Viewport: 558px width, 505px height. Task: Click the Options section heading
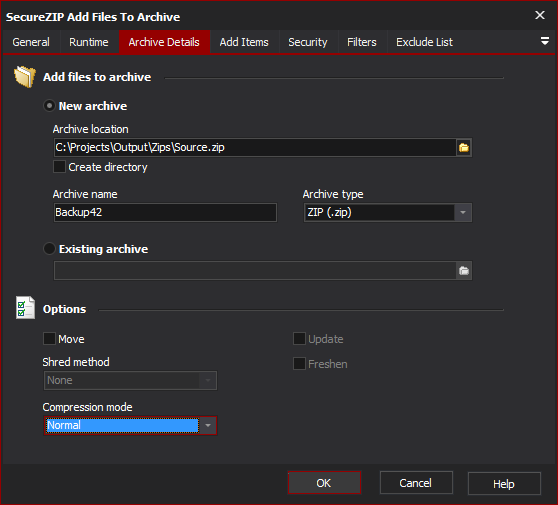(64, 309)
